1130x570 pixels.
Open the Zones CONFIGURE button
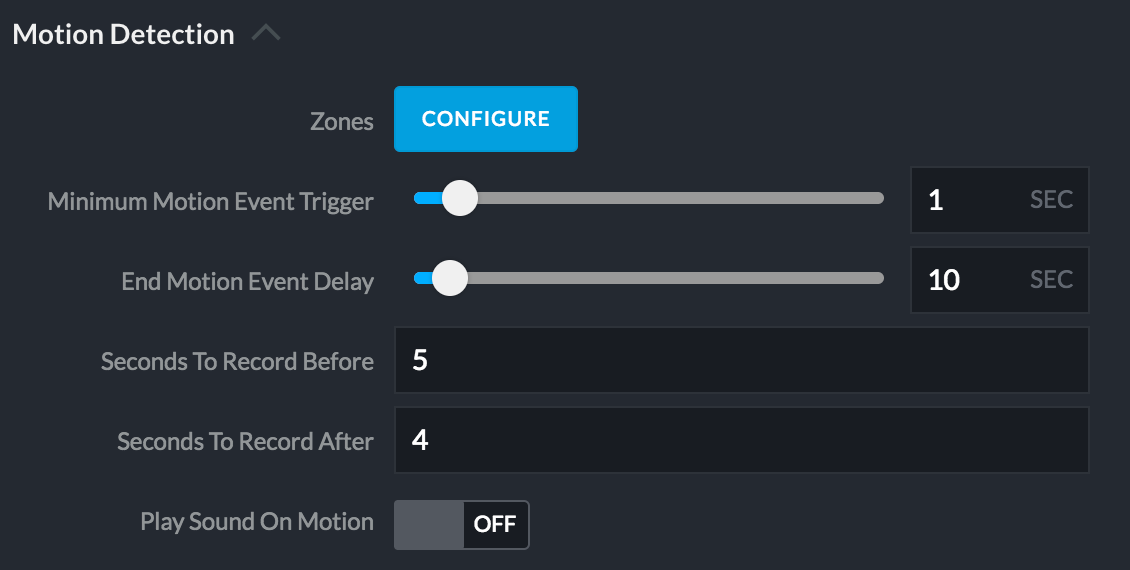(x=486, y=119)
